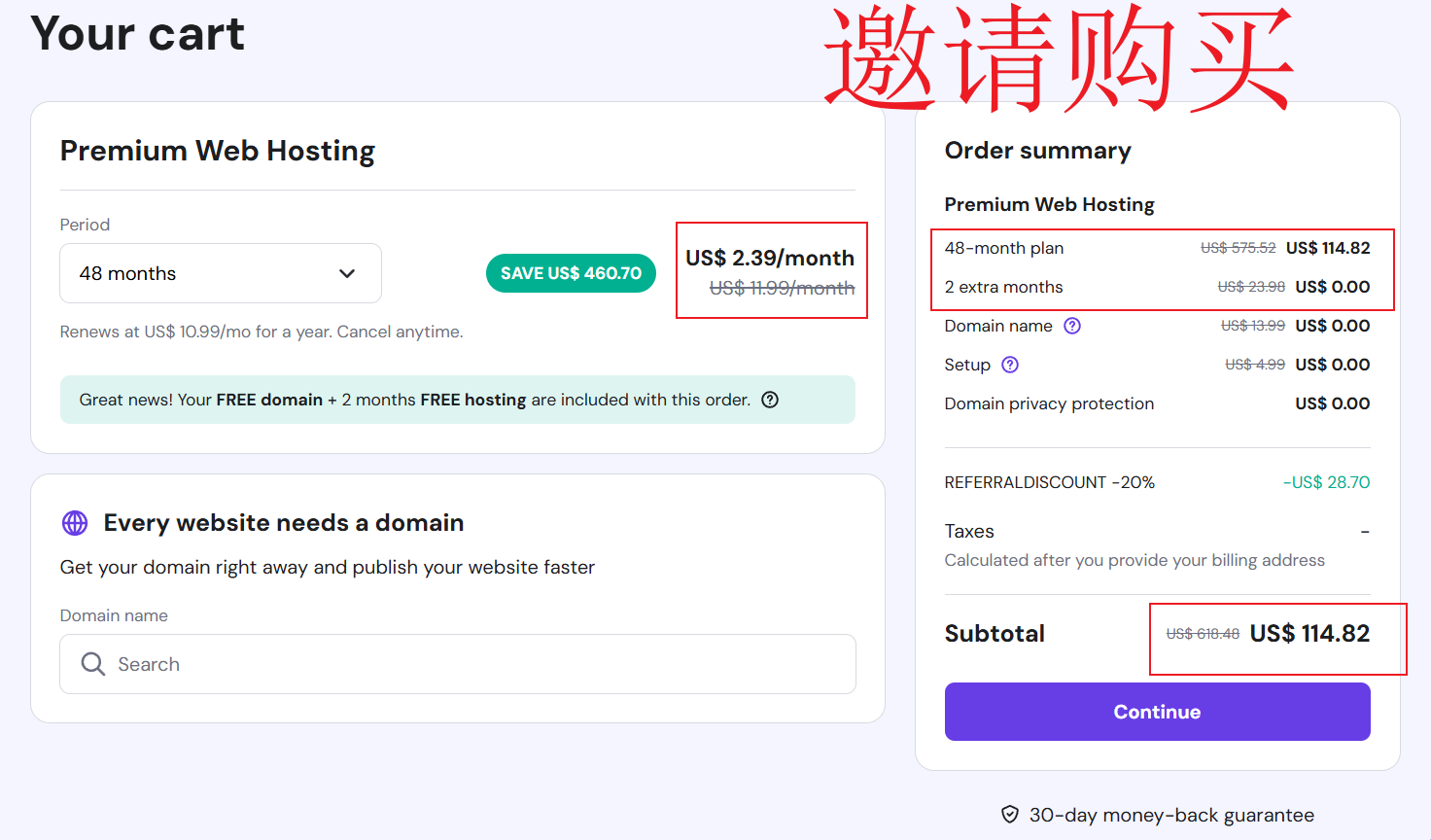Click the help icon next to Domain name
The height and width of the screenshot is (840, 1431).
(1072, 326)
